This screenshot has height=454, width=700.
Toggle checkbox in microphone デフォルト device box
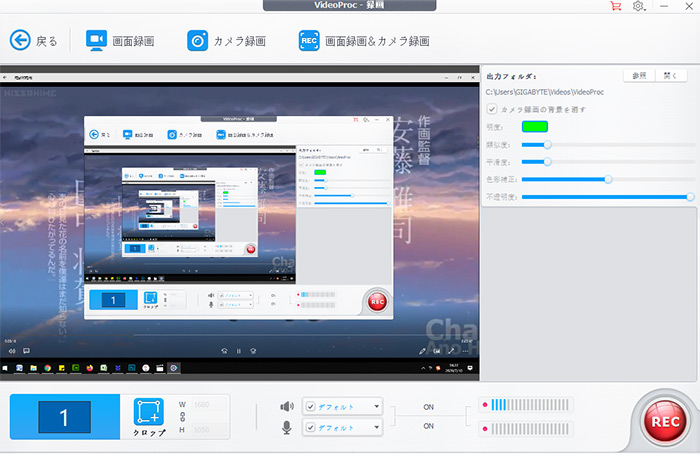311,428
